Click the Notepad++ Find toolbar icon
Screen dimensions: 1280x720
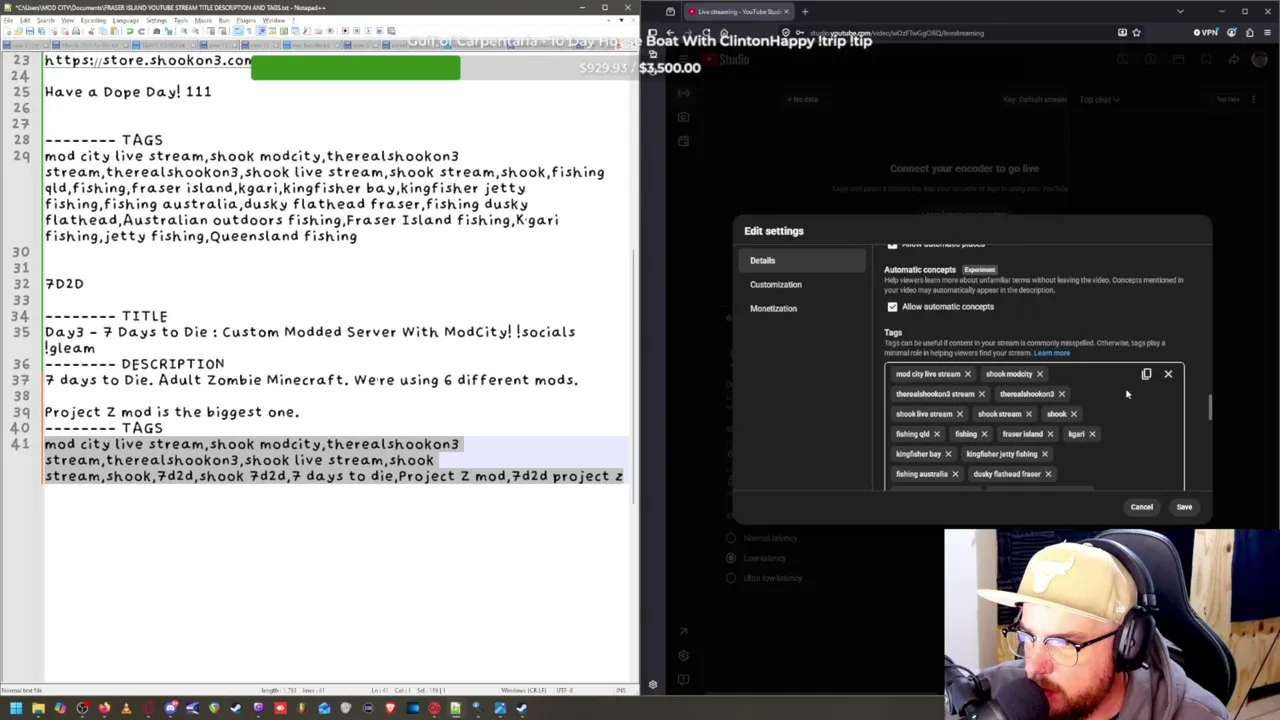(156, 31)
